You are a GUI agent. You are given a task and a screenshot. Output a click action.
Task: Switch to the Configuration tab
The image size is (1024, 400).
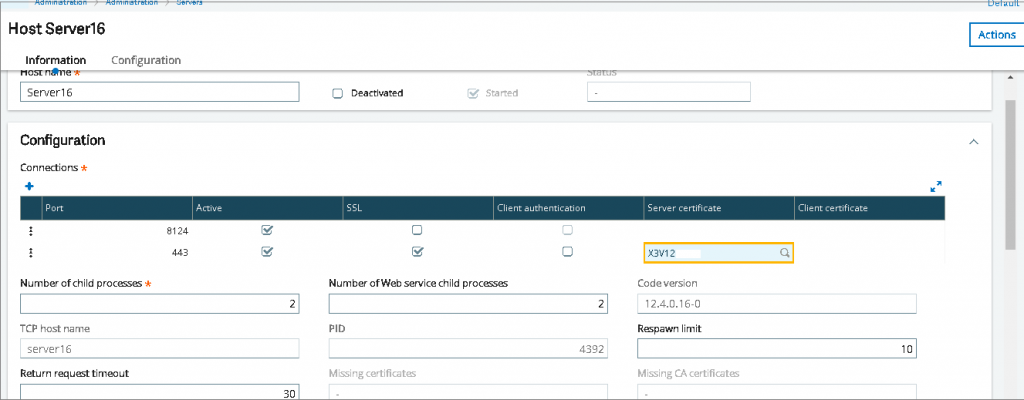pos(146,60)
